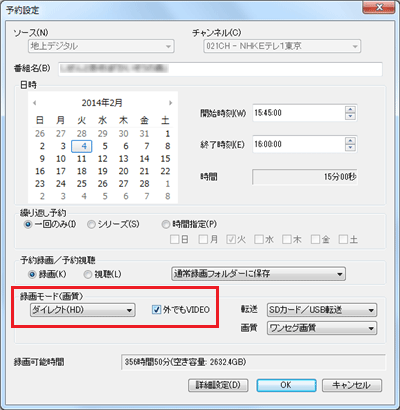
Task: Select February 23 in the calendar
Action: tap(40, 184)
